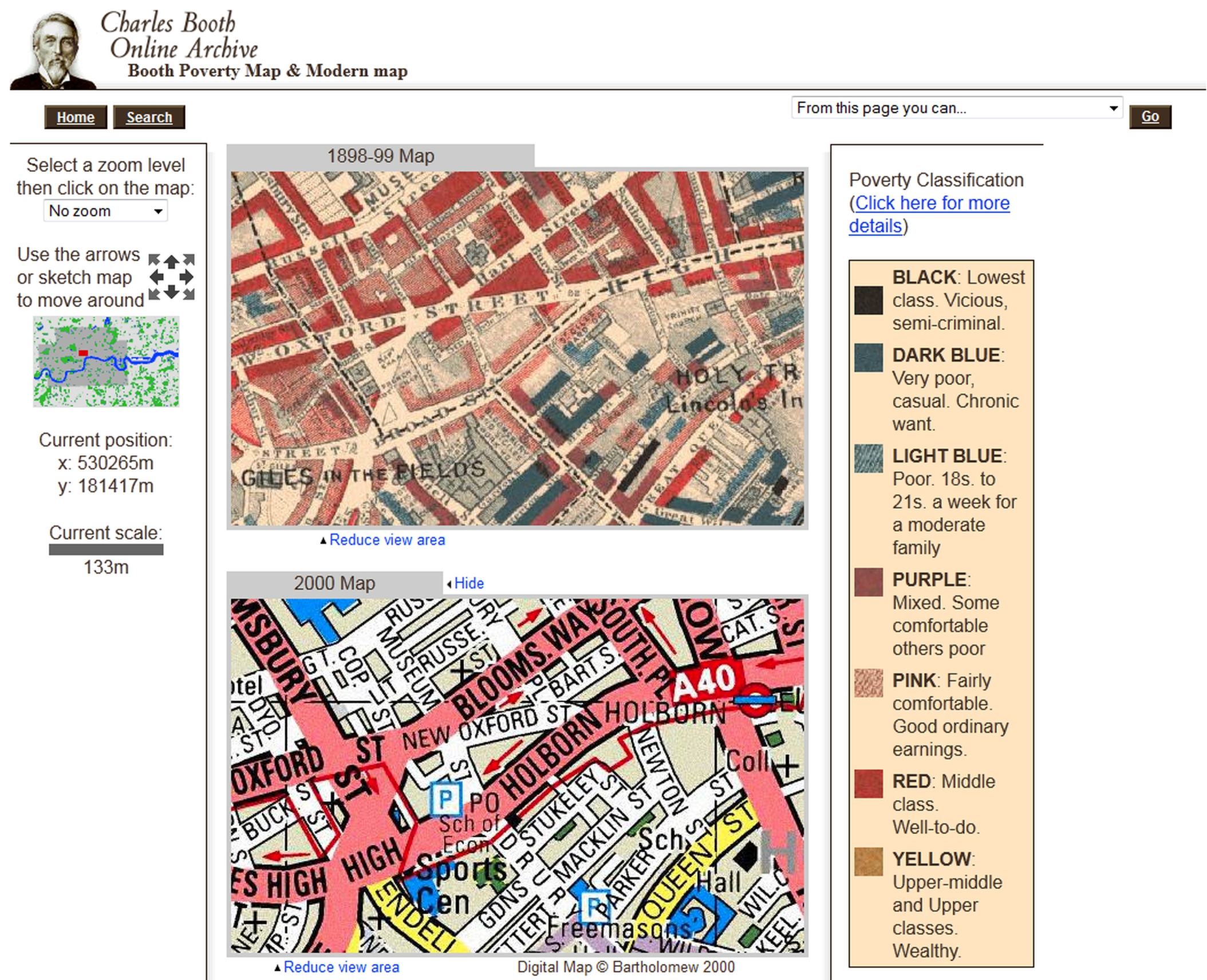Pan the map north-east with diagonal arrow
This screenshot has height=980, width=1207.
(x=189, y=260)
